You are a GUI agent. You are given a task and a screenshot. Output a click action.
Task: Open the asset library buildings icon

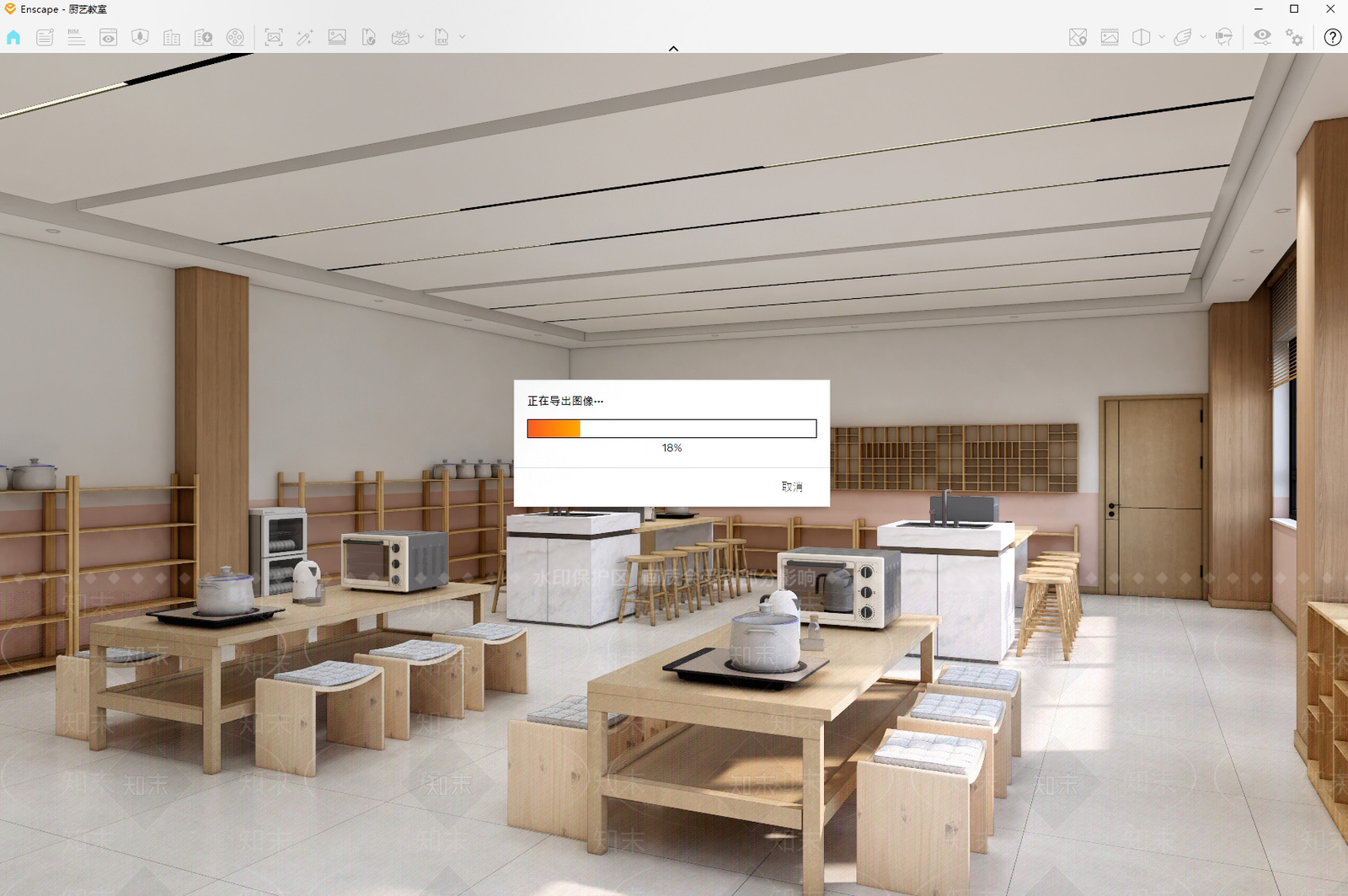click(x=172, y=37)
